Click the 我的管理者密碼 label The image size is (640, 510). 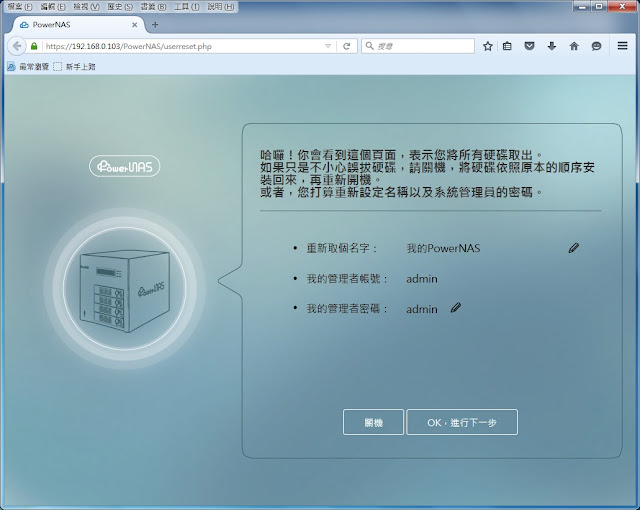(x=347, y=308)
